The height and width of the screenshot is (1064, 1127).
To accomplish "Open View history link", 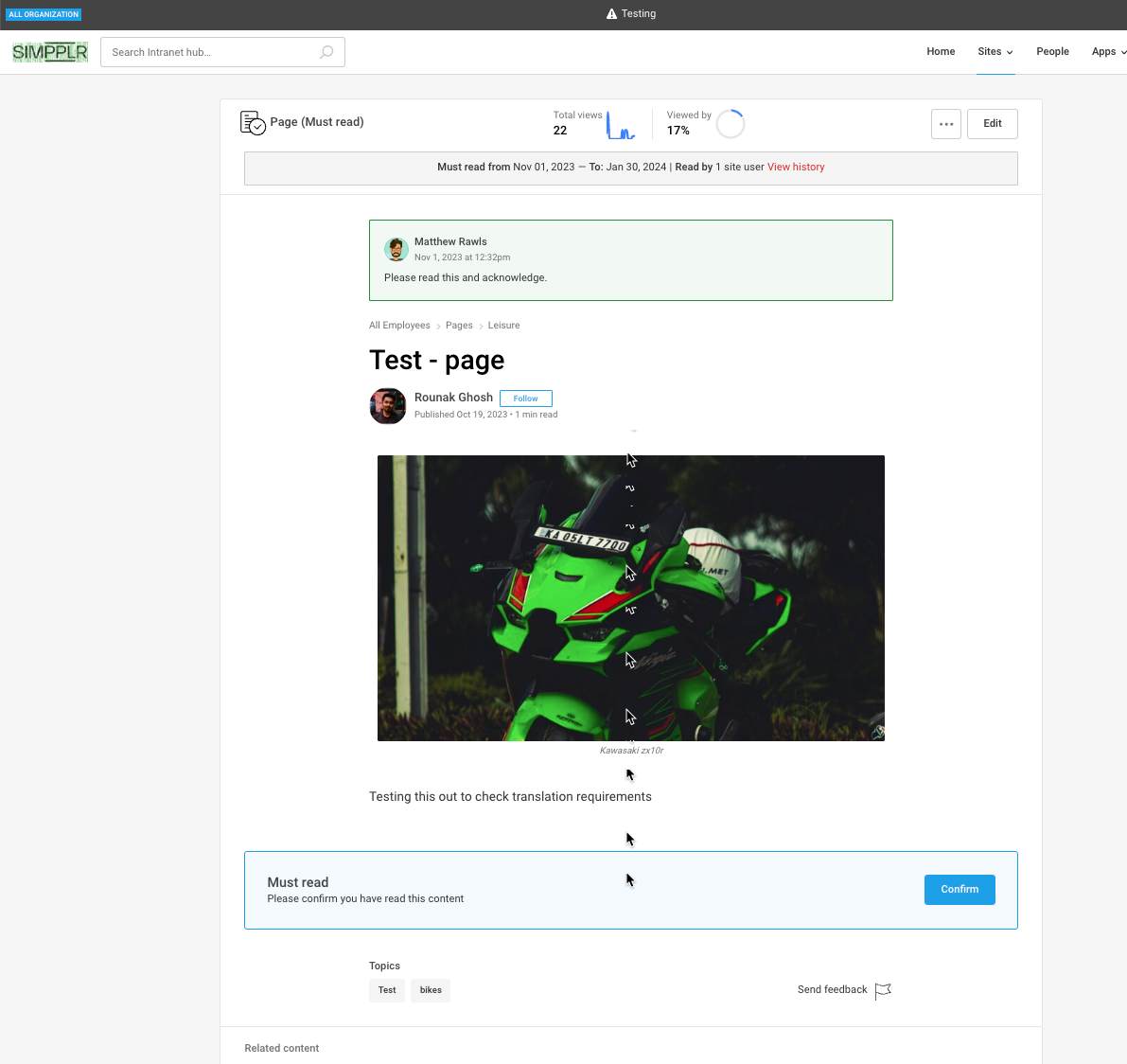I will [x=796, y=167].
